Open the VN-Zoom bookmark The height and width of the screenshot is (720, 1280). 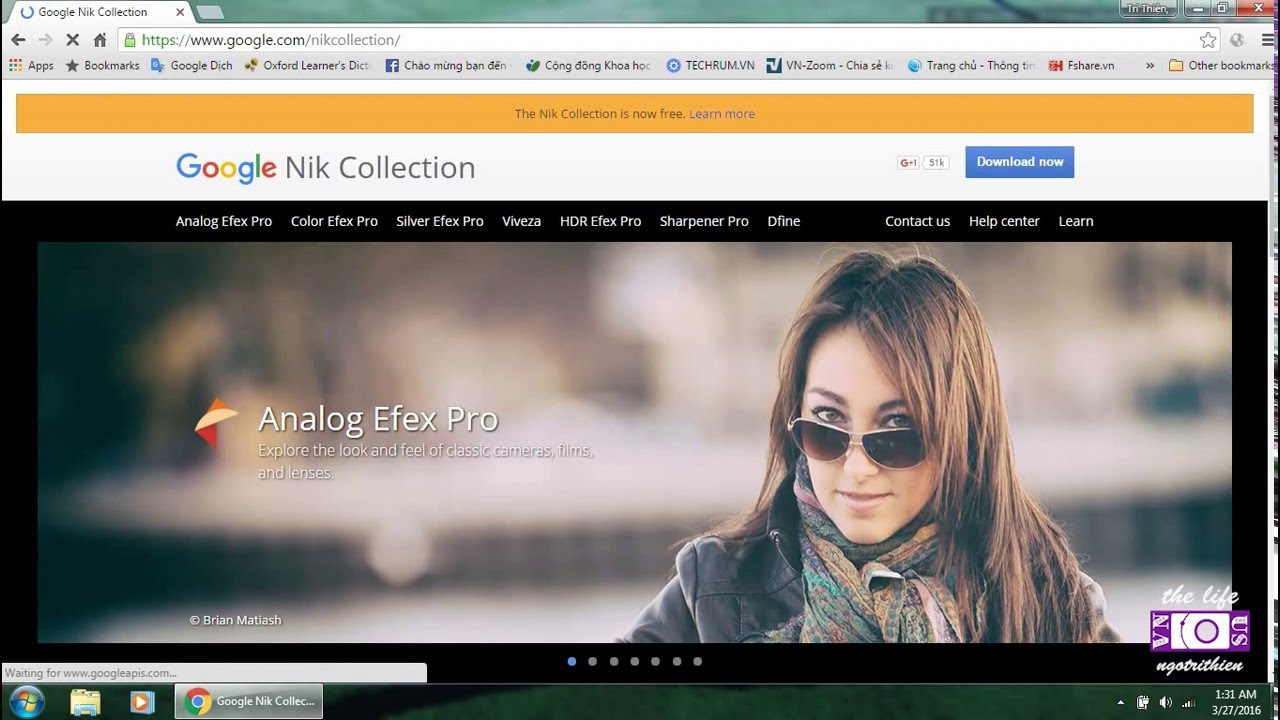click(x=830, y=65)
